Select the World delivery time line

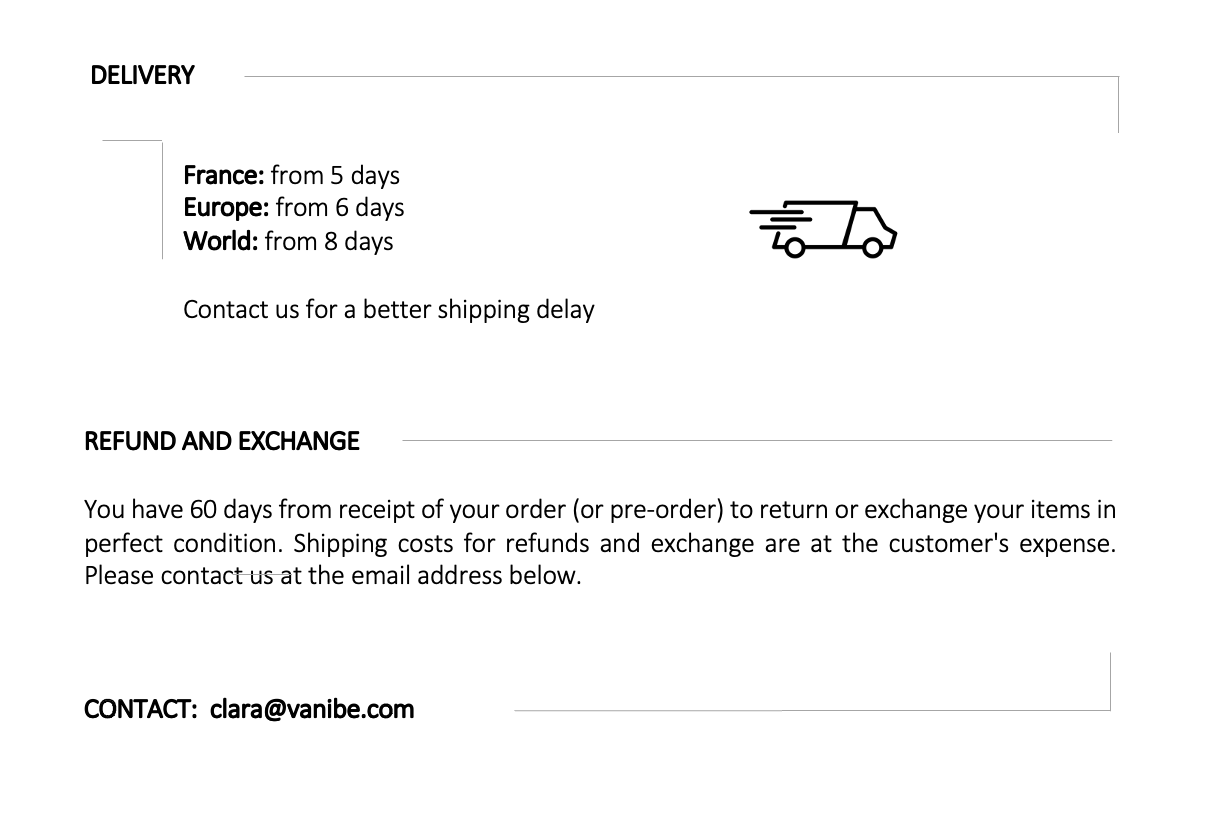(x=288, y=241)
